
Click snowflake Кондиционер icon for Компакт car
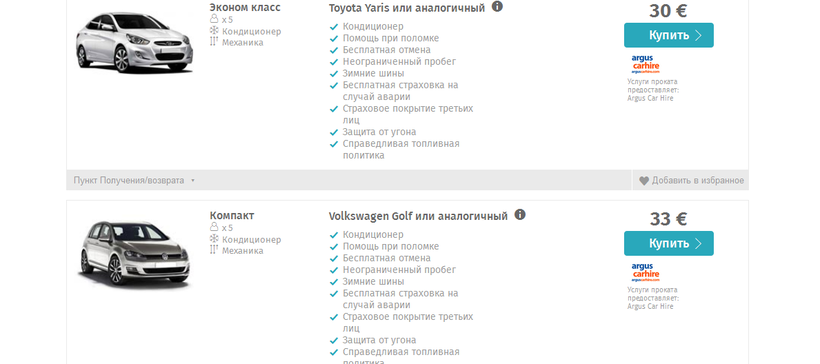214,239
